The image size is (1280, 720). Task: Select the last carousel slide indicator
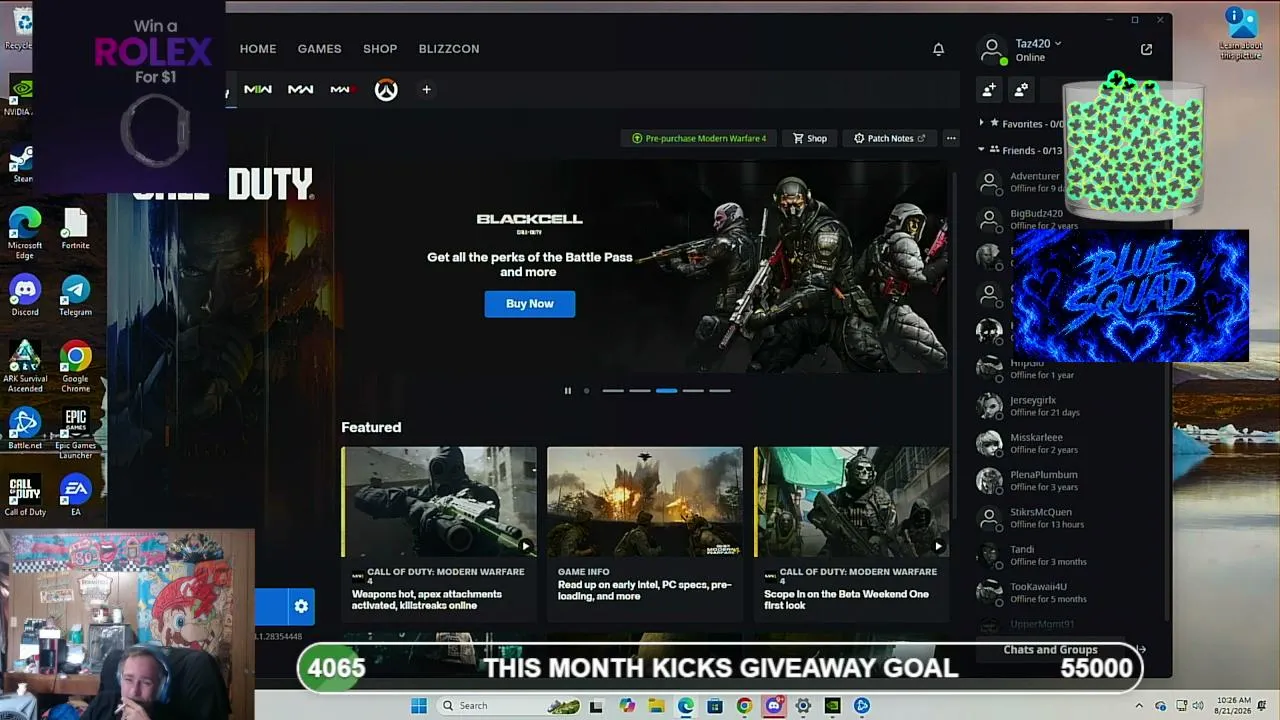coord(720,391)
